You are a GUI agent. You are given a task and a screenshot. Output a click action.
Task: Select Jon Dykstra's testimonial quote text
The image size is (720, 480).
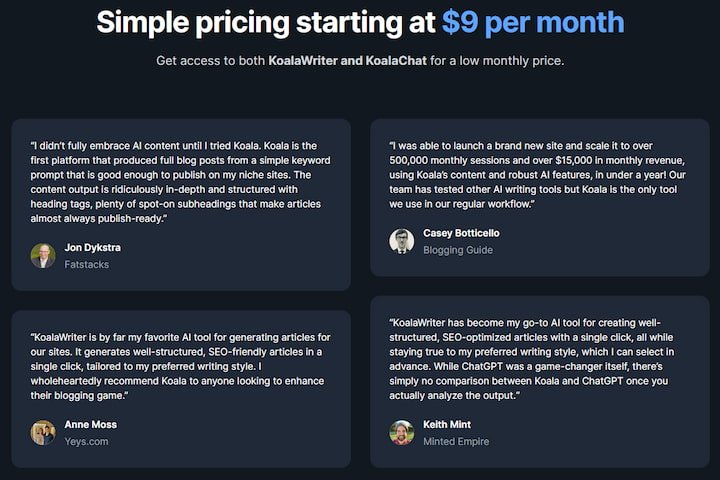point(180,182)
